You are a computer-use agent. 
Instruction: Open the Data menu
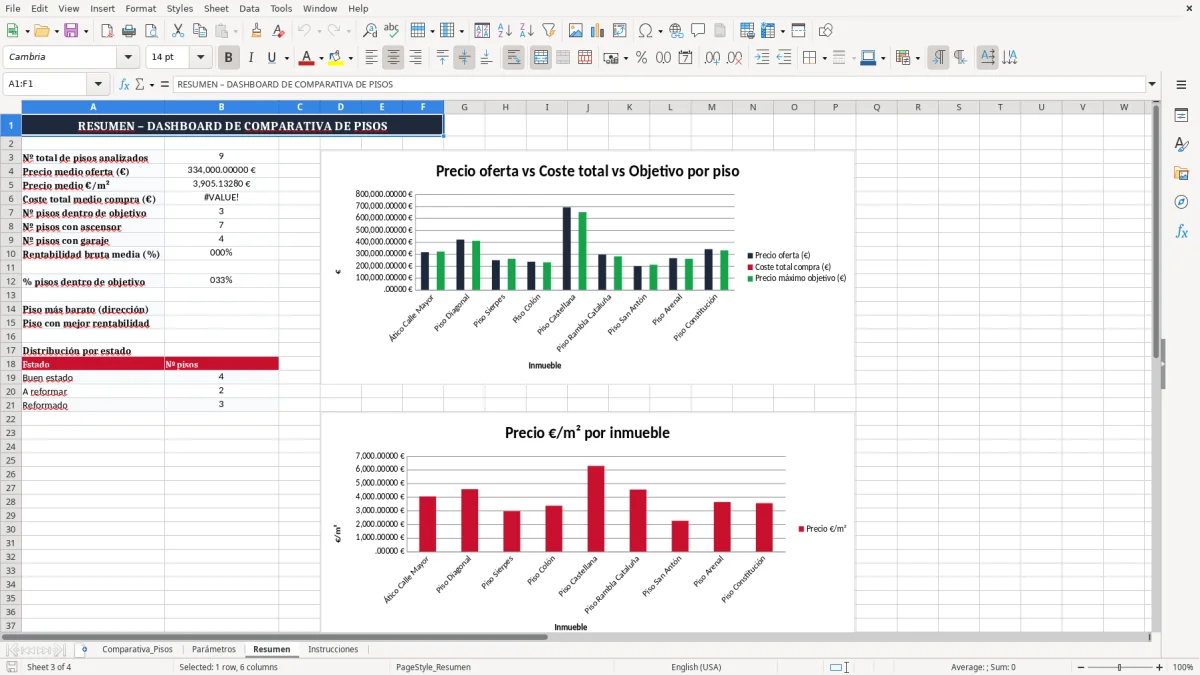pyautogui.click(x=249, y=8)
